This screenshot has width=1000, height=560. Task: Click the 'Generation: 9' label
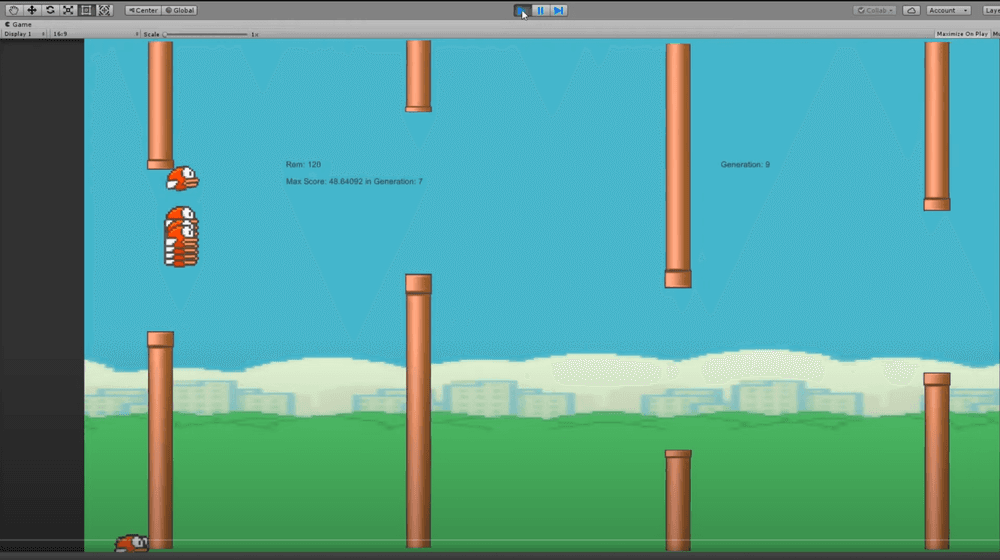[x=745, y=165]
